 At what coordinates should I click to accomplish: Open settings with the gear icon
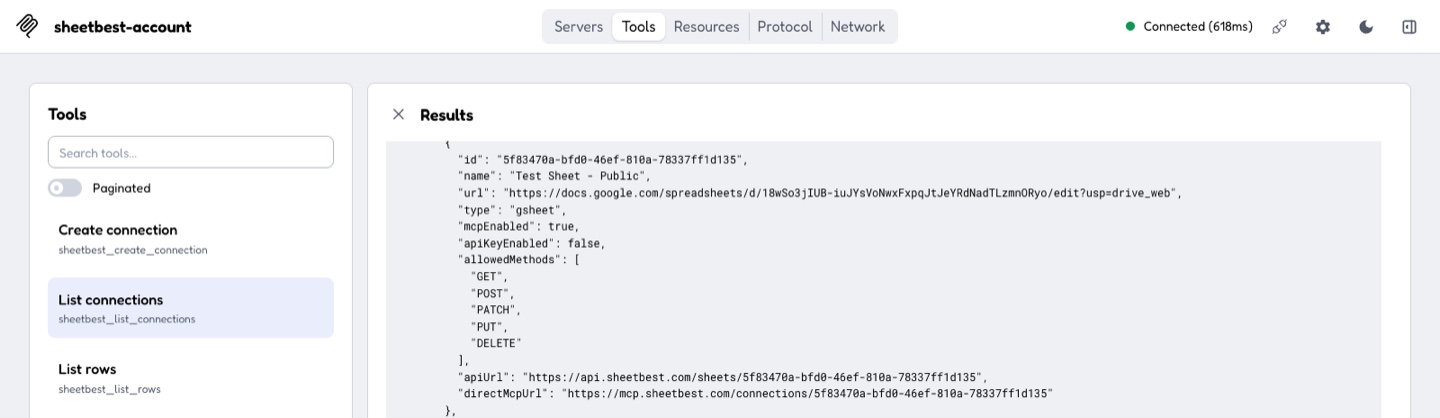point(1323,27)
